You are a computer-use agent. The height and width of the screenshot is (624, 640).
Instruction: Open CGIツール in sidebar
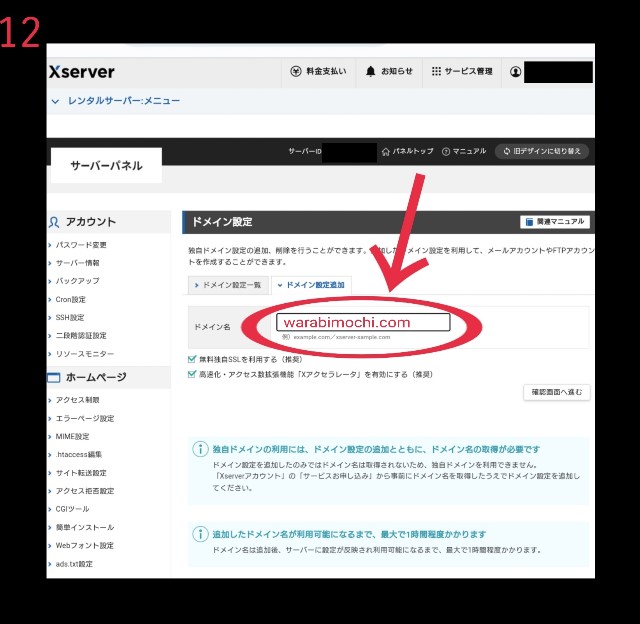pos(72,509)
